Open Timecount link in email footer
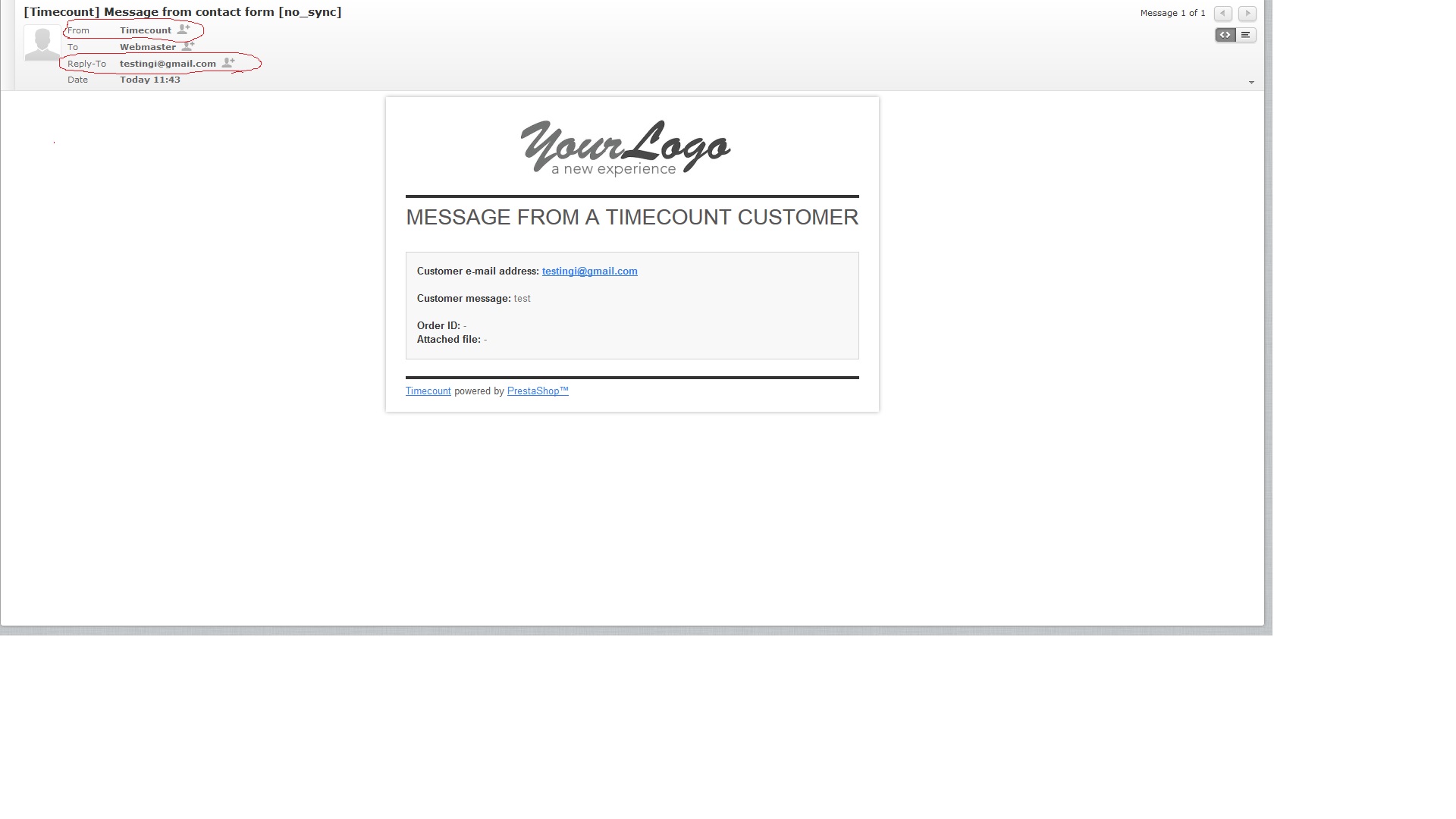Viewport: 1456px width, 819px height. 428,391
